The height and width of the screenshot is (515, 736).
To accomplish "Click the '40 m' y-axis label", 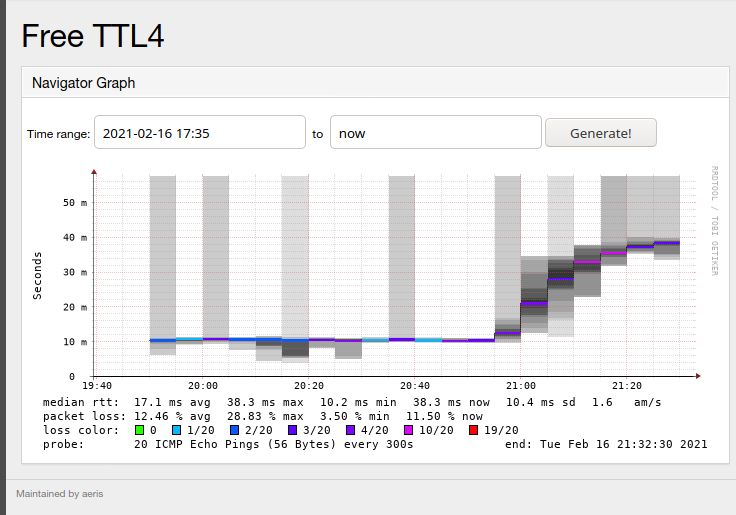I will (75, 238).
